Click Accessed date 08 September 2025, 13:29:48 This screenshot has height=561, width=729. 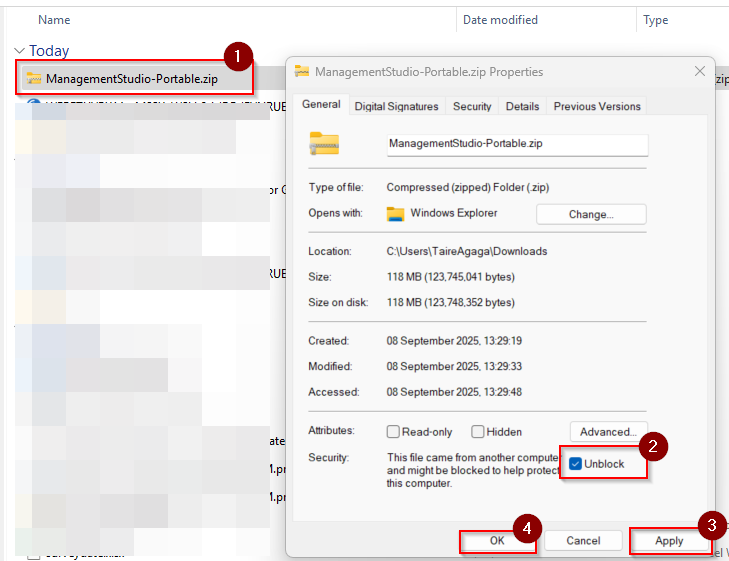454,392
